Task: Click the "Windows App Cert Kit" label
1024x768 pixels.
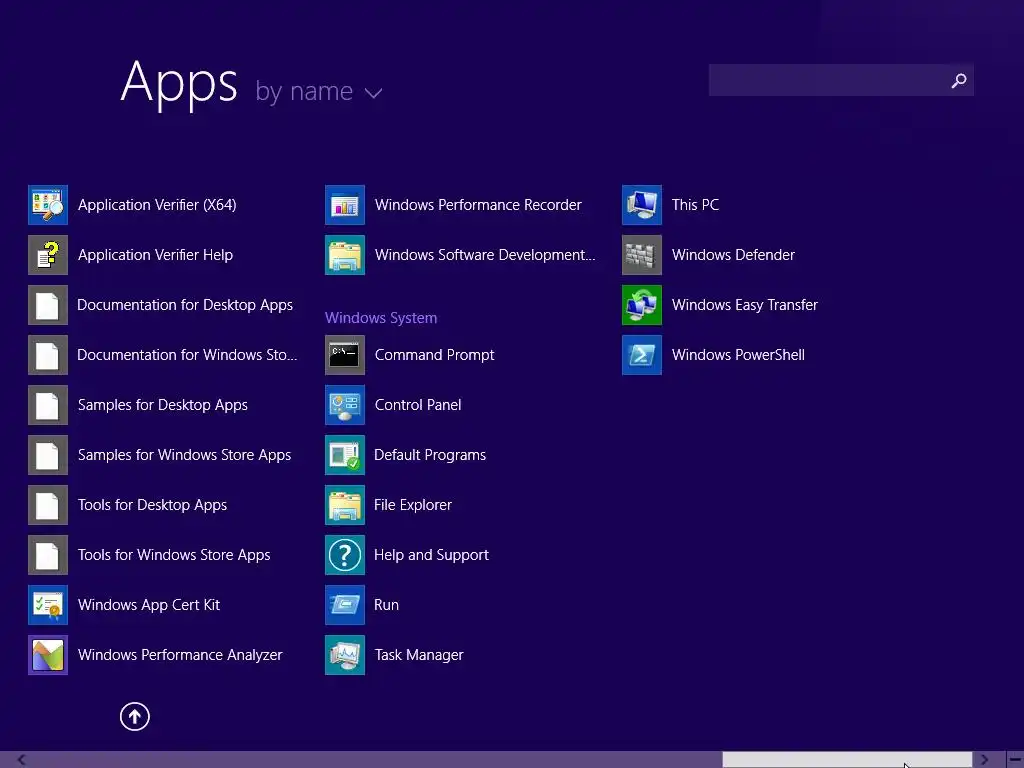Action: click(x=149, y=605)
